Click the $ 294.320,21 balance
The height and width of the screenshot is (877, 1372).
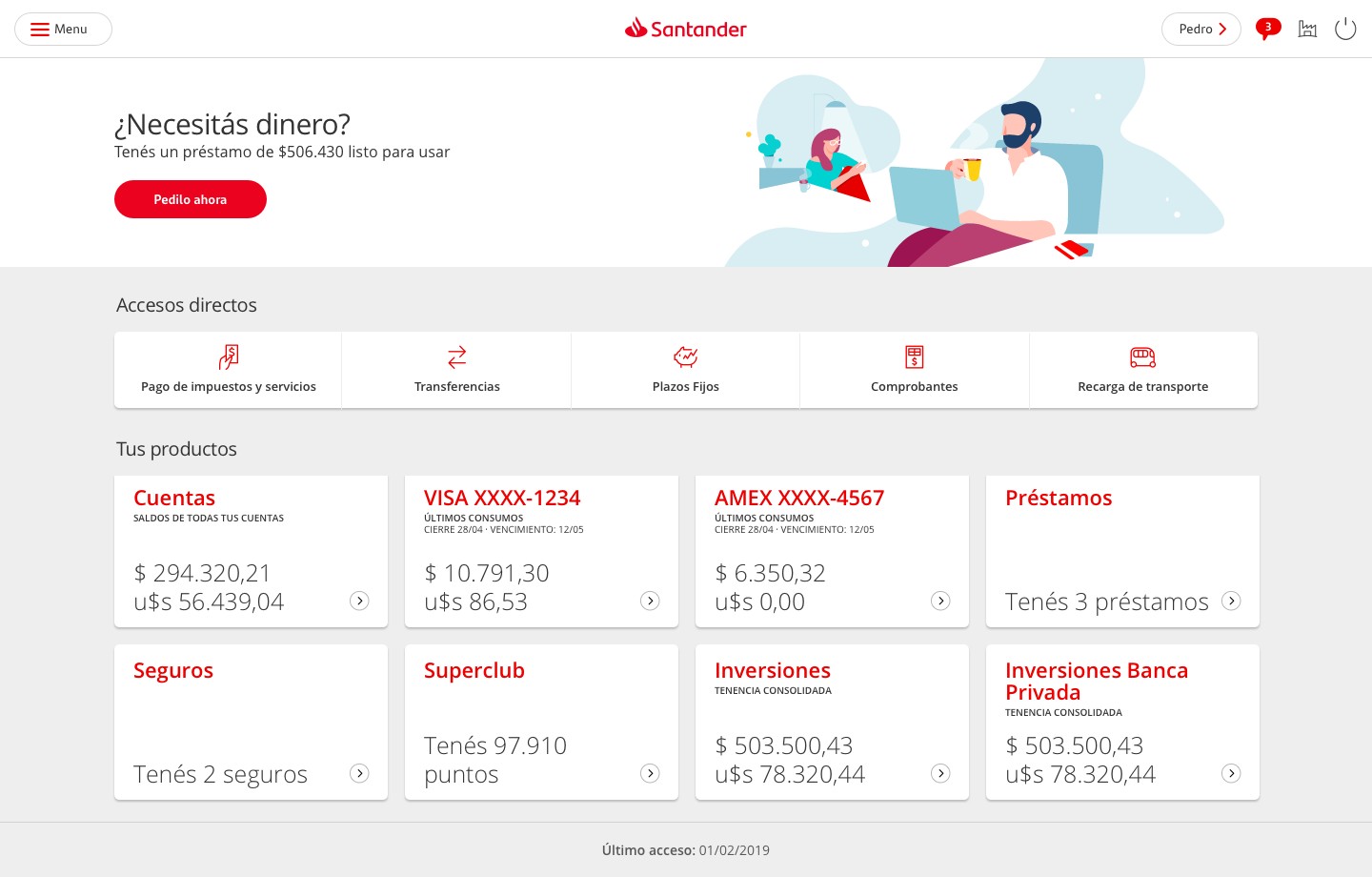pyautogui.click(x=202, y=573)
